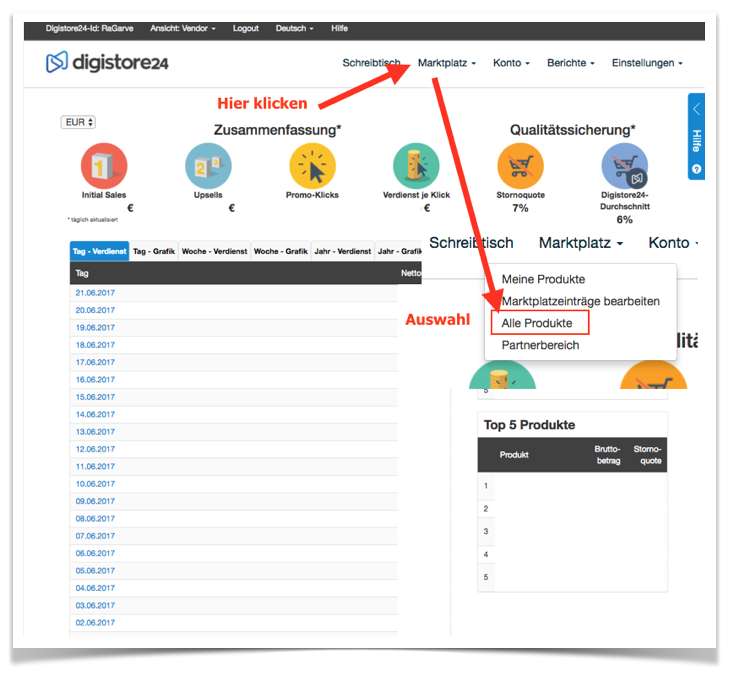Expand the Einstellungen dropdown menu
This screenshot has width=730, height=680.
pyautogui.click(x=647, y=63)
